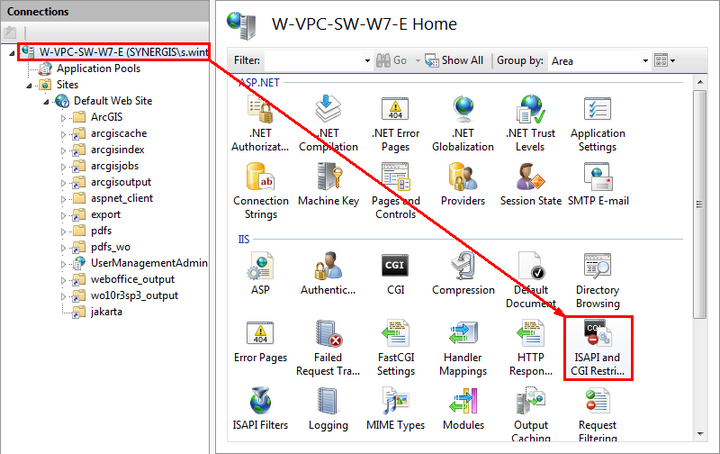Viewport: 720px width, 454px height.
Task: Collapse the Sites tree node
Action: pyautogui.click(x=29, y=85)
